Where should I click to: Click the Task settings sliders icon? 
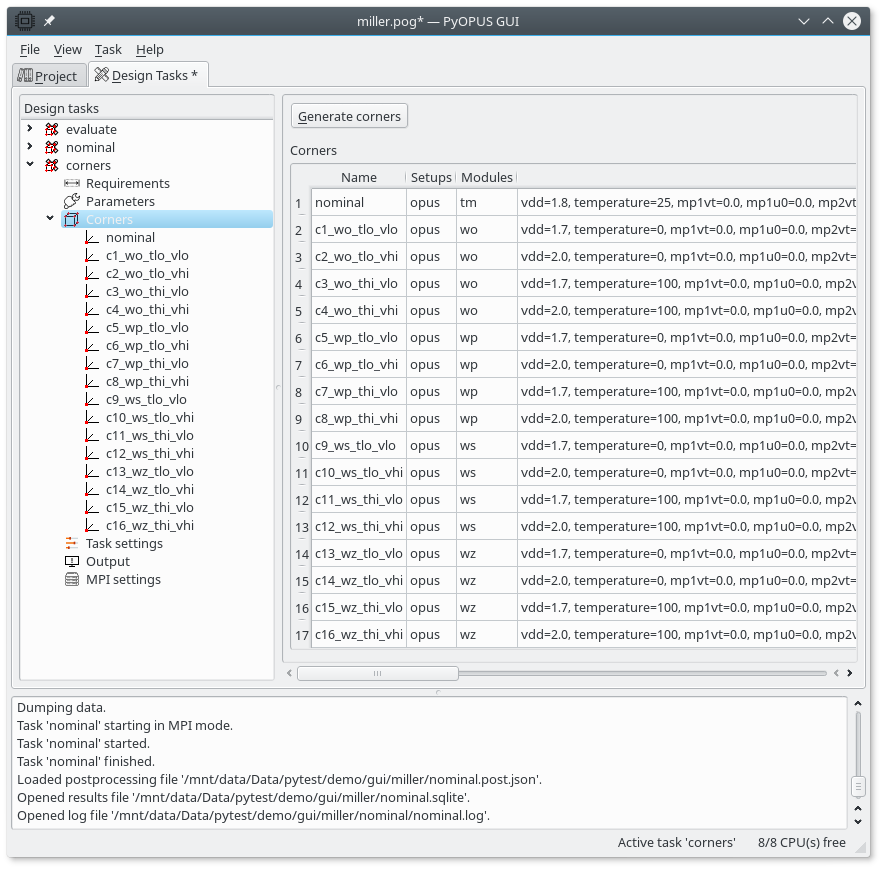pyautogui.click(x=72, y=543)
